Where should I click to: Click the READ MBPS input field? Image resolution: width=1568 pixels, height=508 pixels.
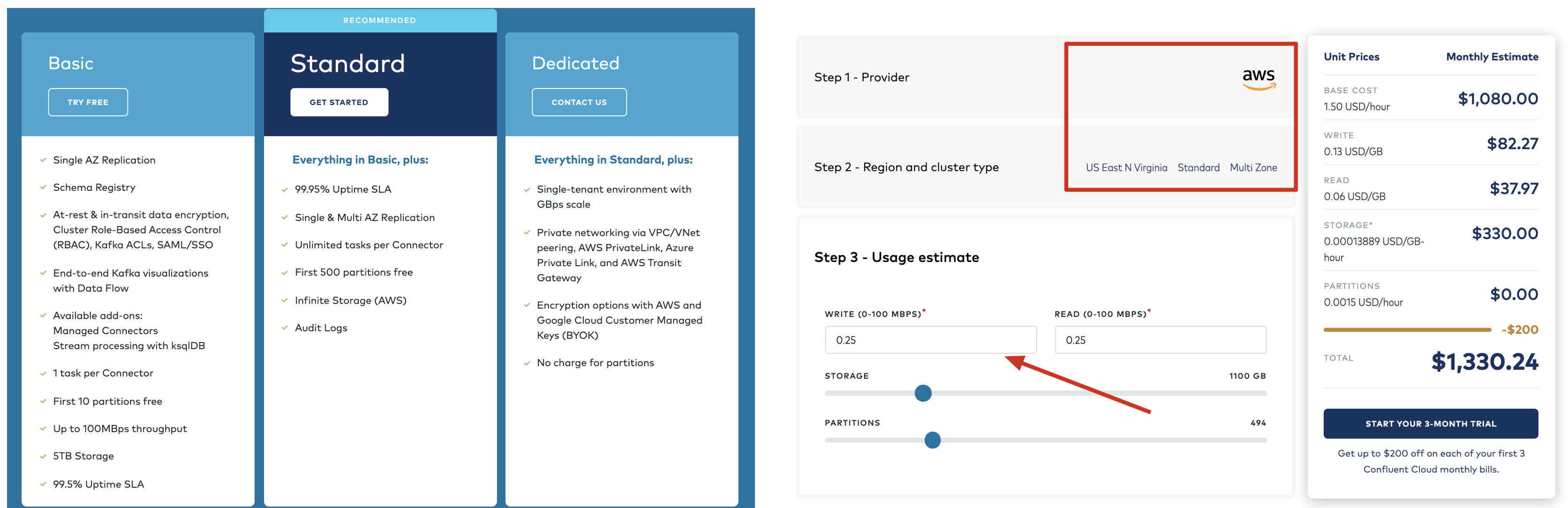(x=1160, y=339)
